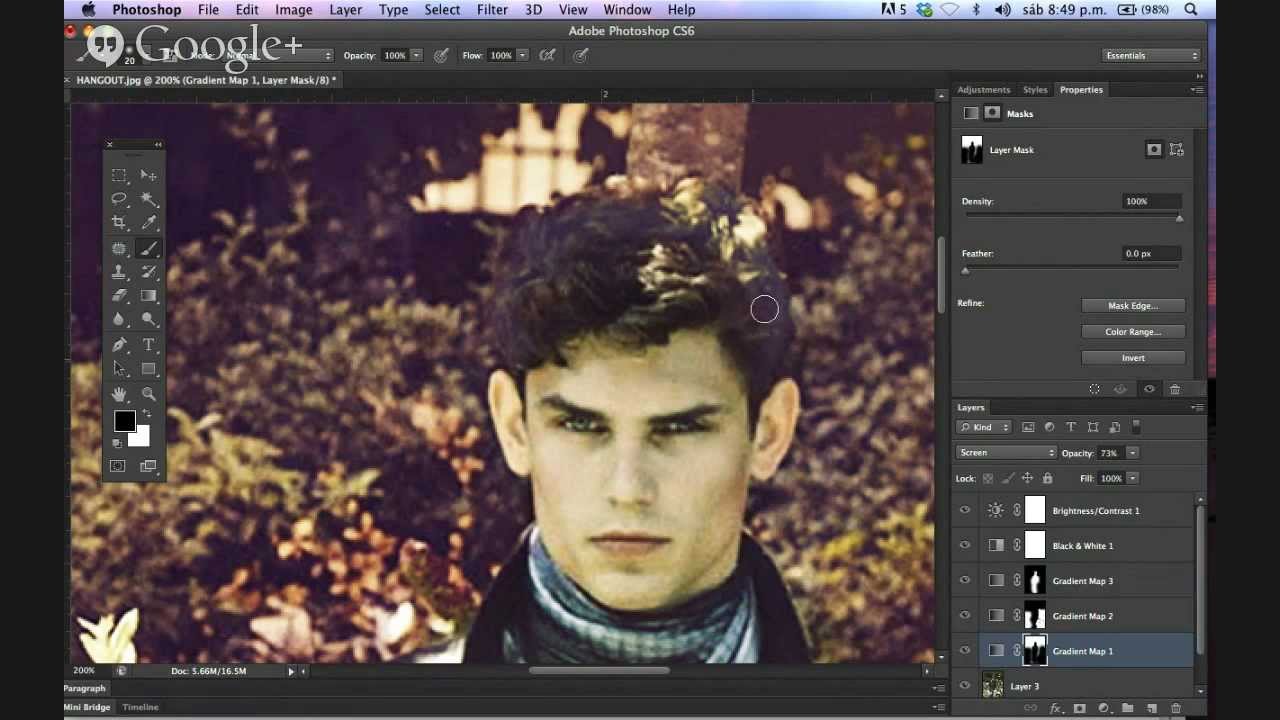Delete mask using Properties panel trash
Viewport: 1280px width, 720px height.
click(x=1175, y=389)
